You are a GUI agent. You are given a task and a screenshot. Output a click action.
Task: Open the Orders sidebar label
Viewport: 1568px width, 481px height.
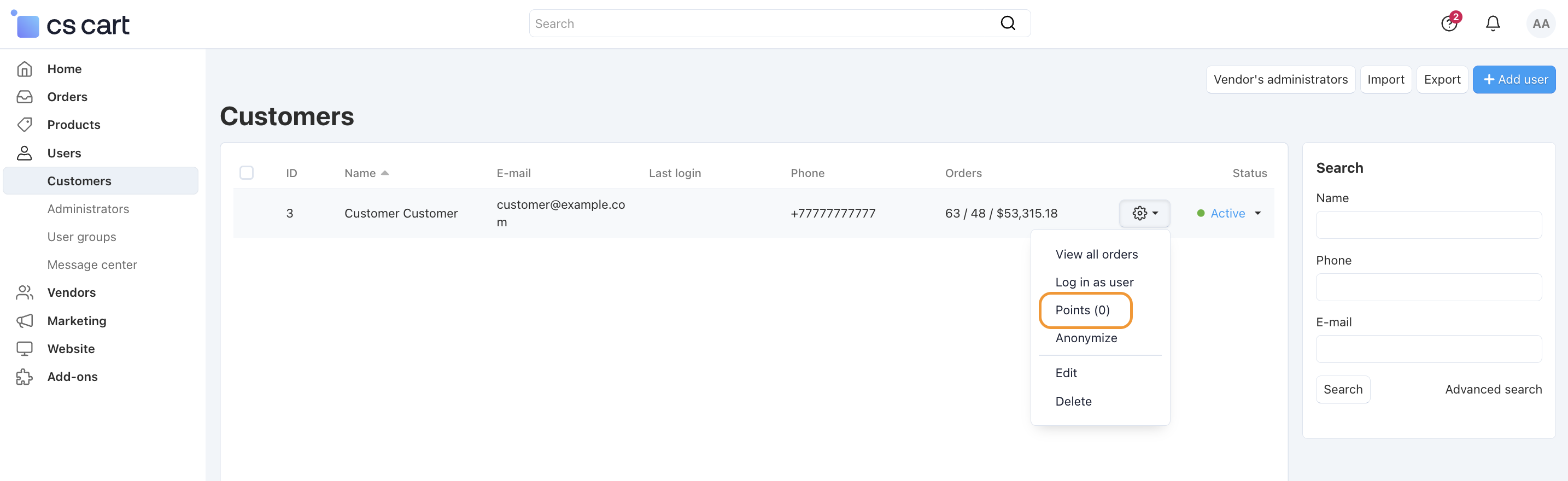click(67, 97)
